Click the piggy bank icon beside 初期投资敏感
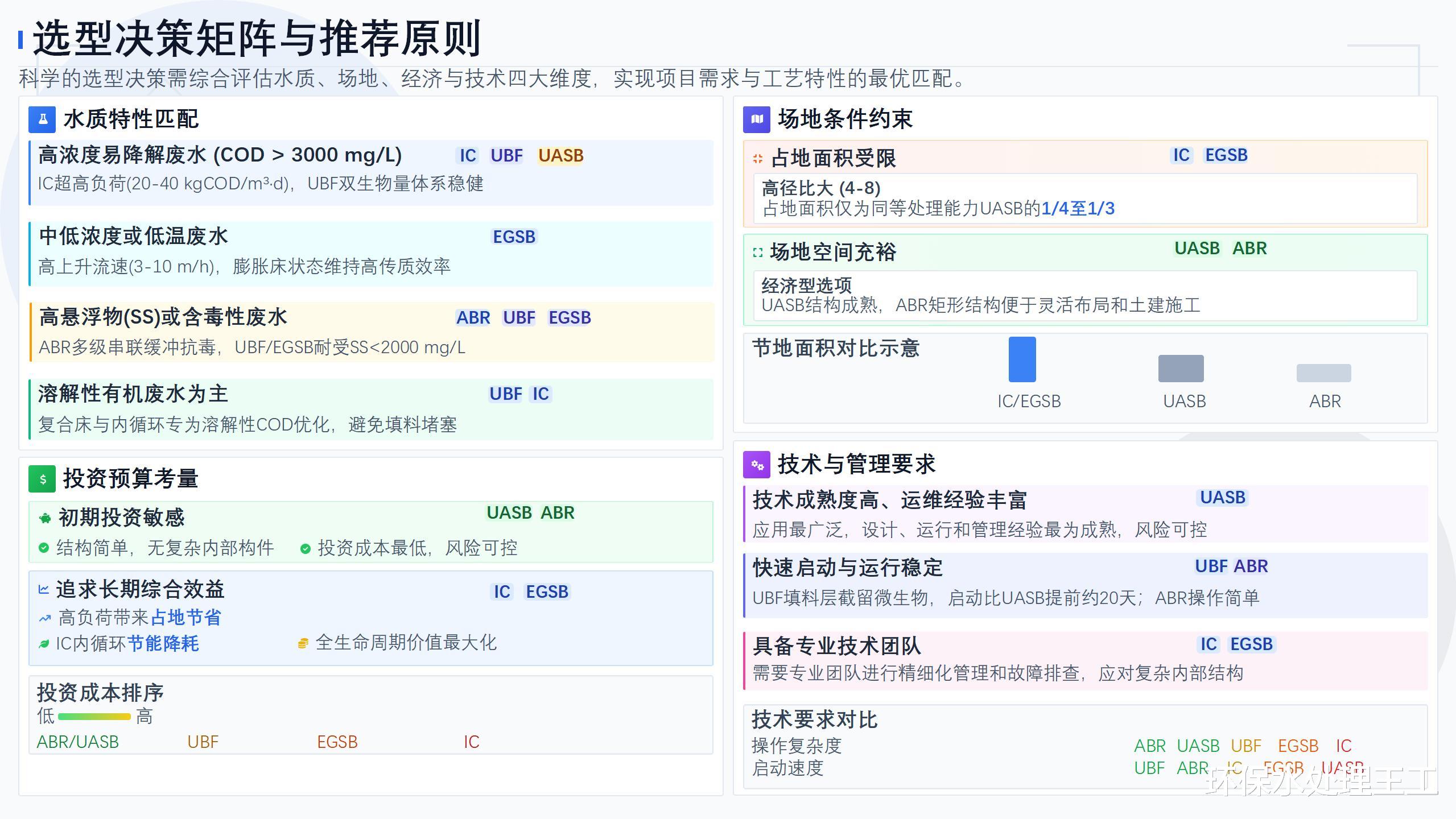 coord(45,518)
